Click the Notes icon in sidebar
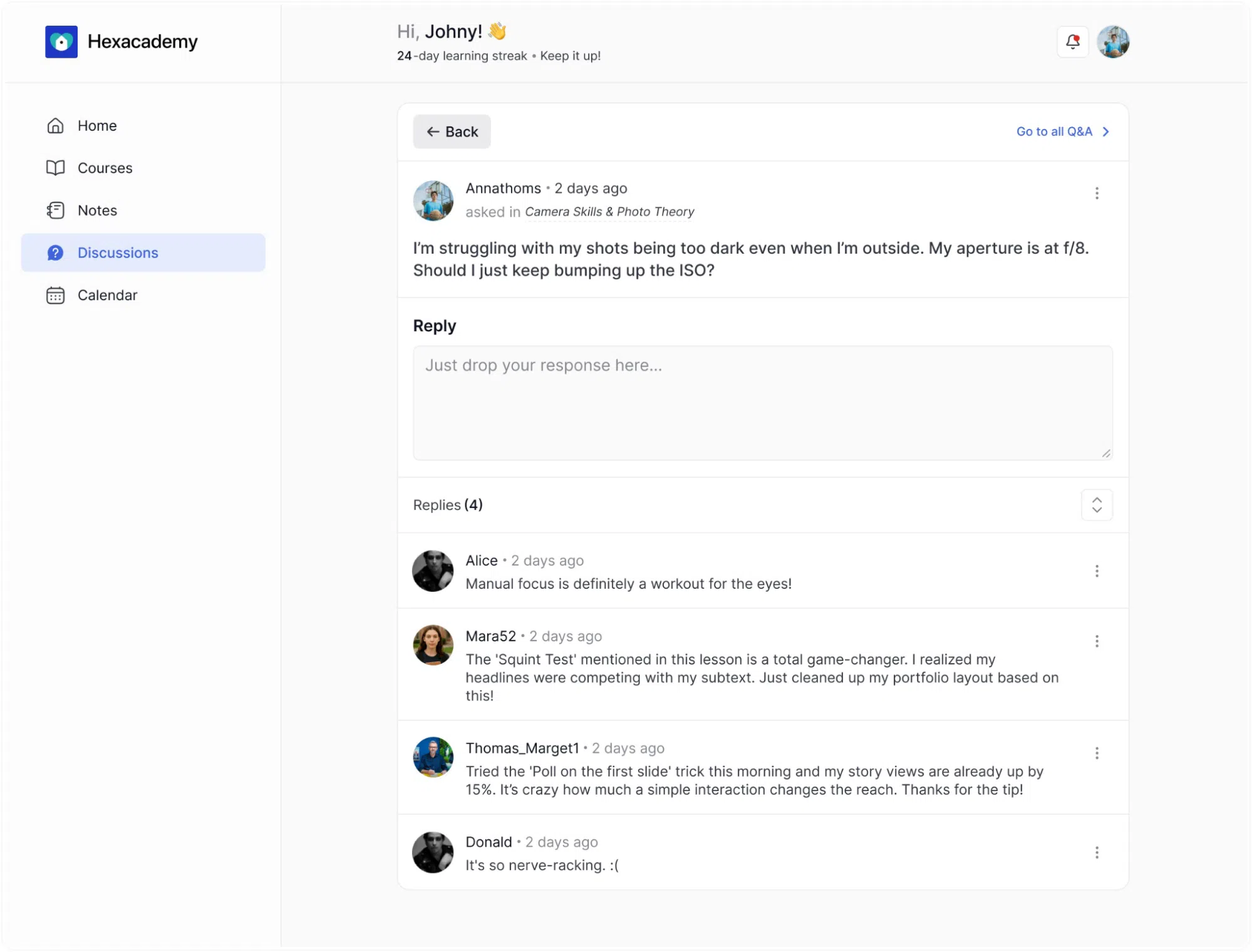Image resolution: width=1252 pixels, height=952 pixels. pos(55,210)
